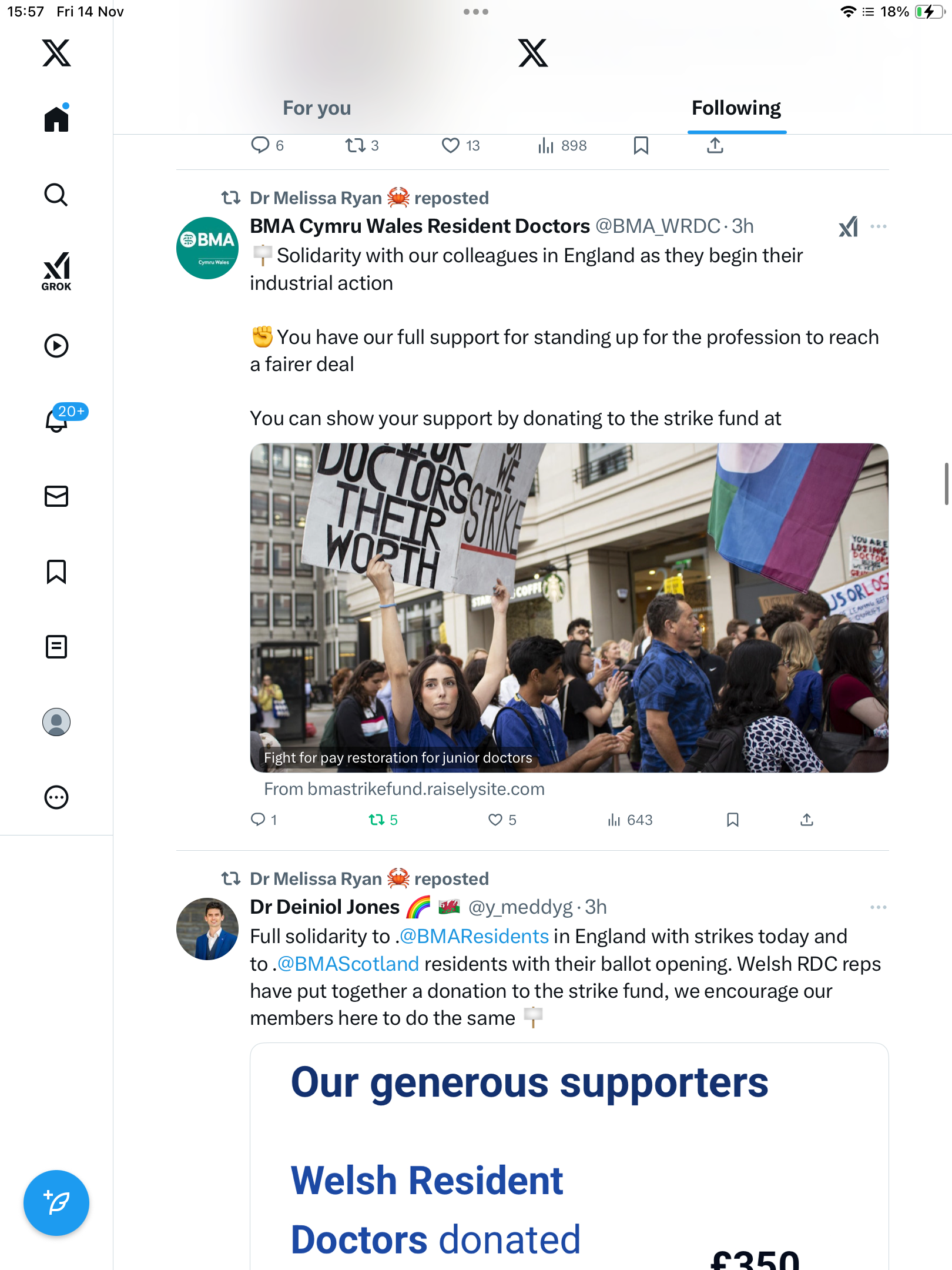Expand the sidebar More menu
The height and width of the screenshot is (1270, 952).
click(56, 797)
